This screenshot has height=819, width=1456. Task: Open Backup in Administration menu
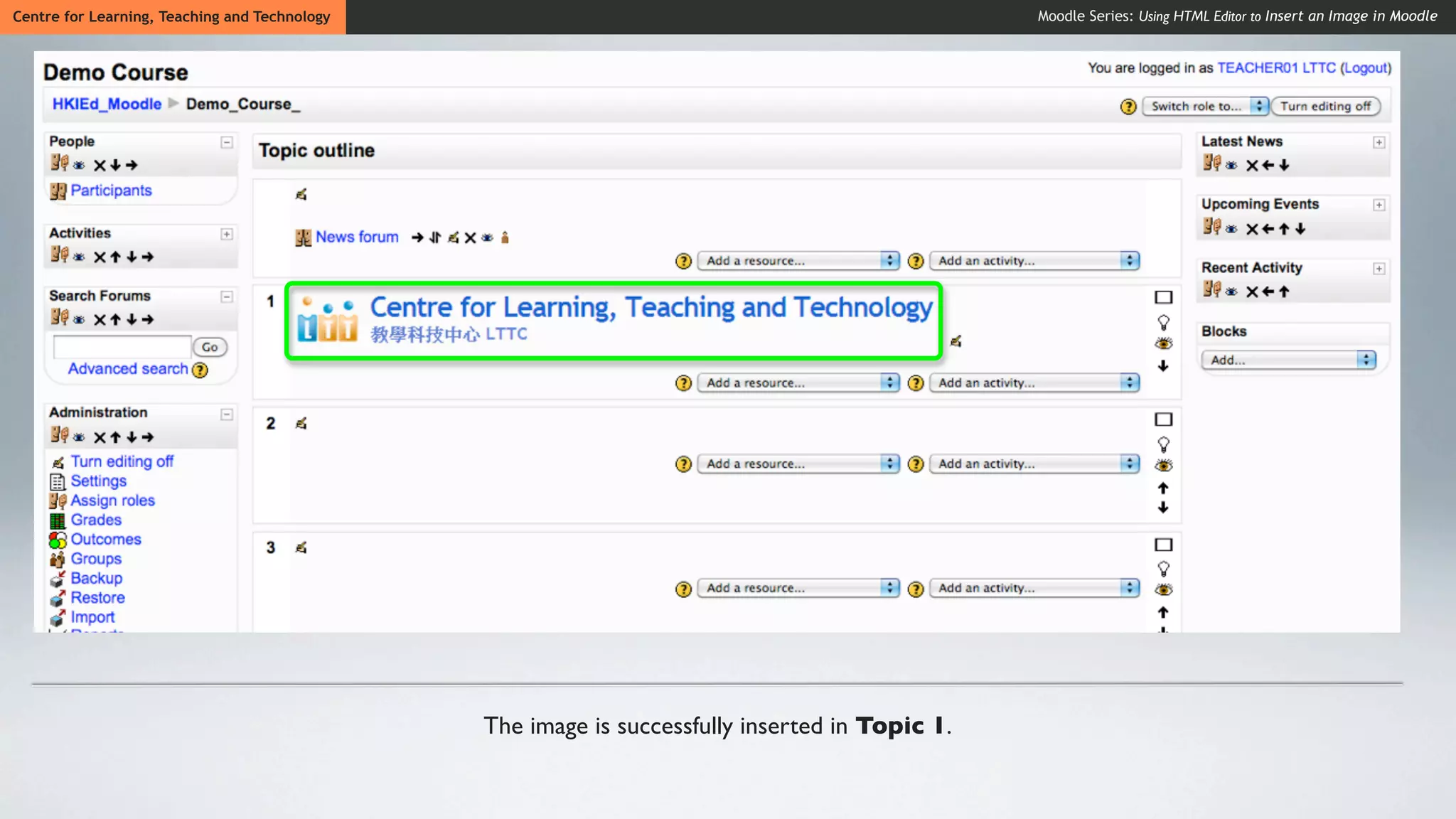[96, 579]
